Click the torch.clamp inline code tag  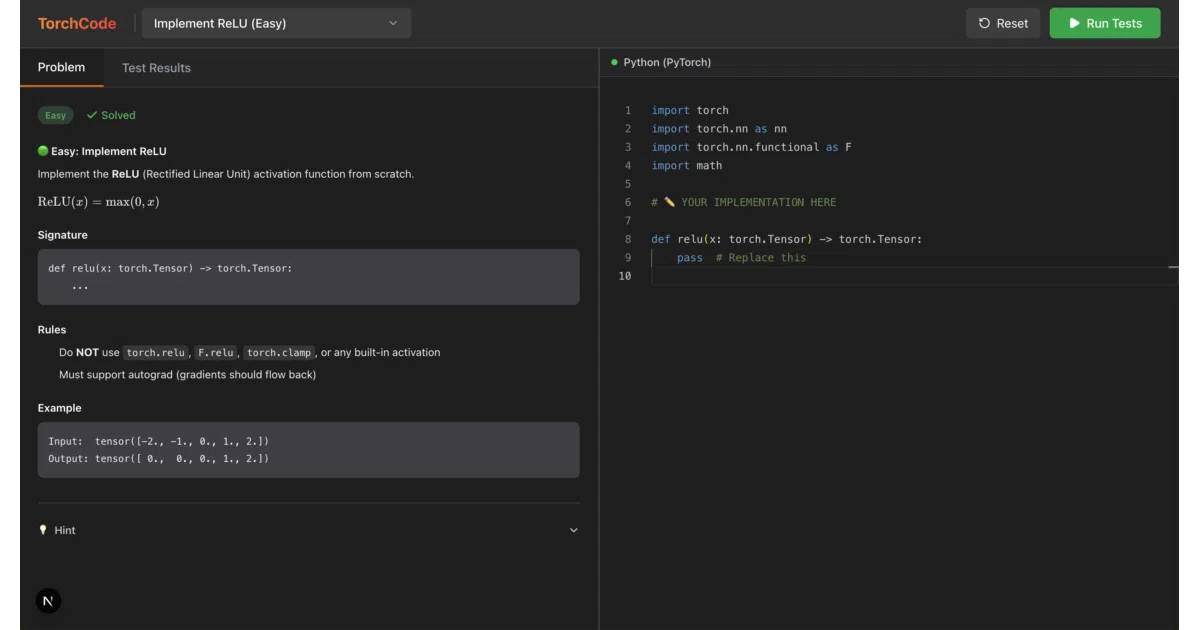click(279, 352)
